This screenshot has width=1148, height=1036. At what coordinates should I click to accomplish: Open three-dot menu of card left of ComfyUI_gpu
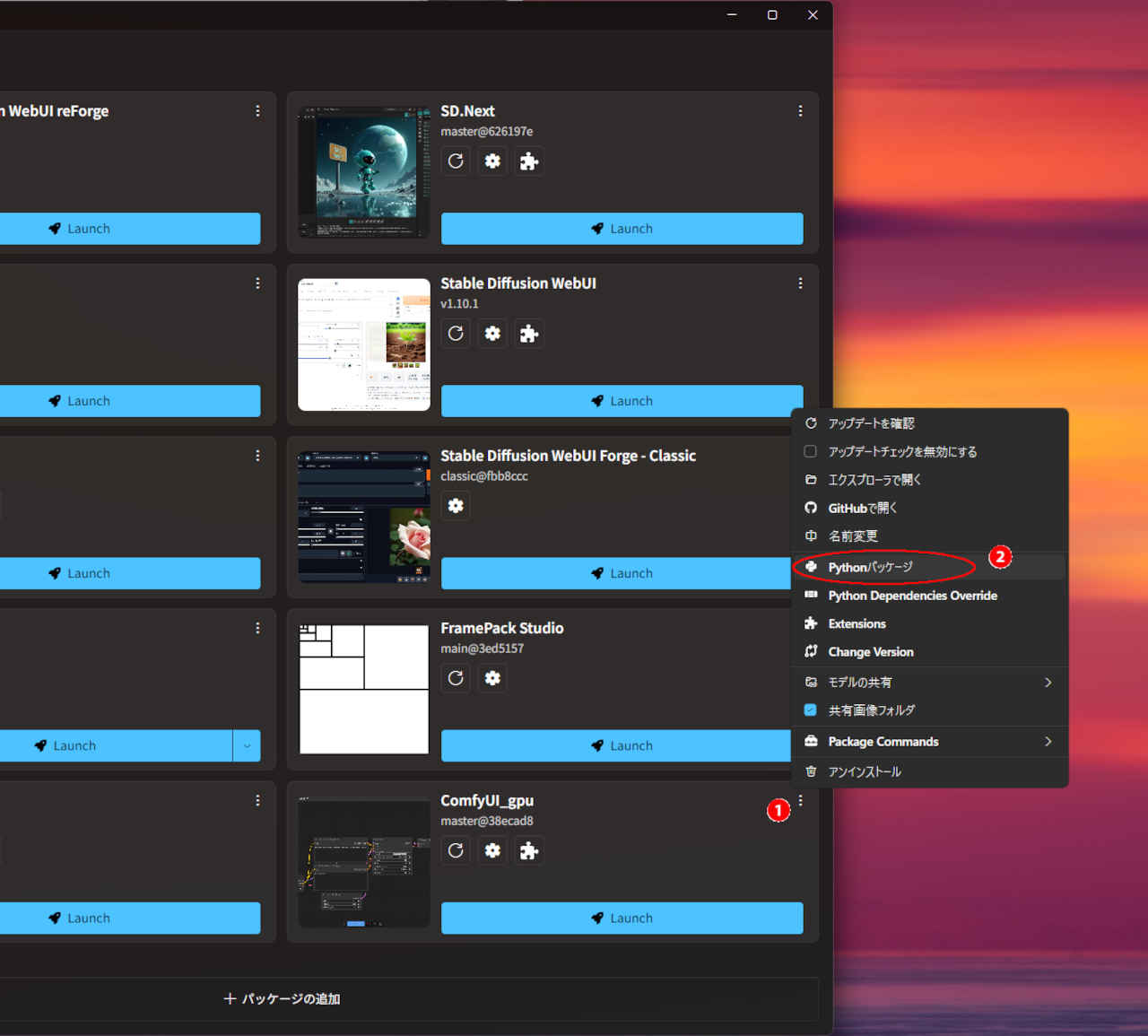[x=257, y=800]
